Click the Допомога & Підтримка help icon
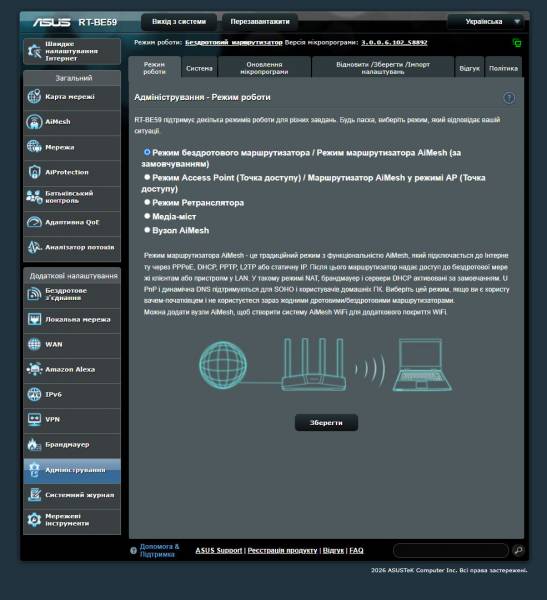 point(133,550)
